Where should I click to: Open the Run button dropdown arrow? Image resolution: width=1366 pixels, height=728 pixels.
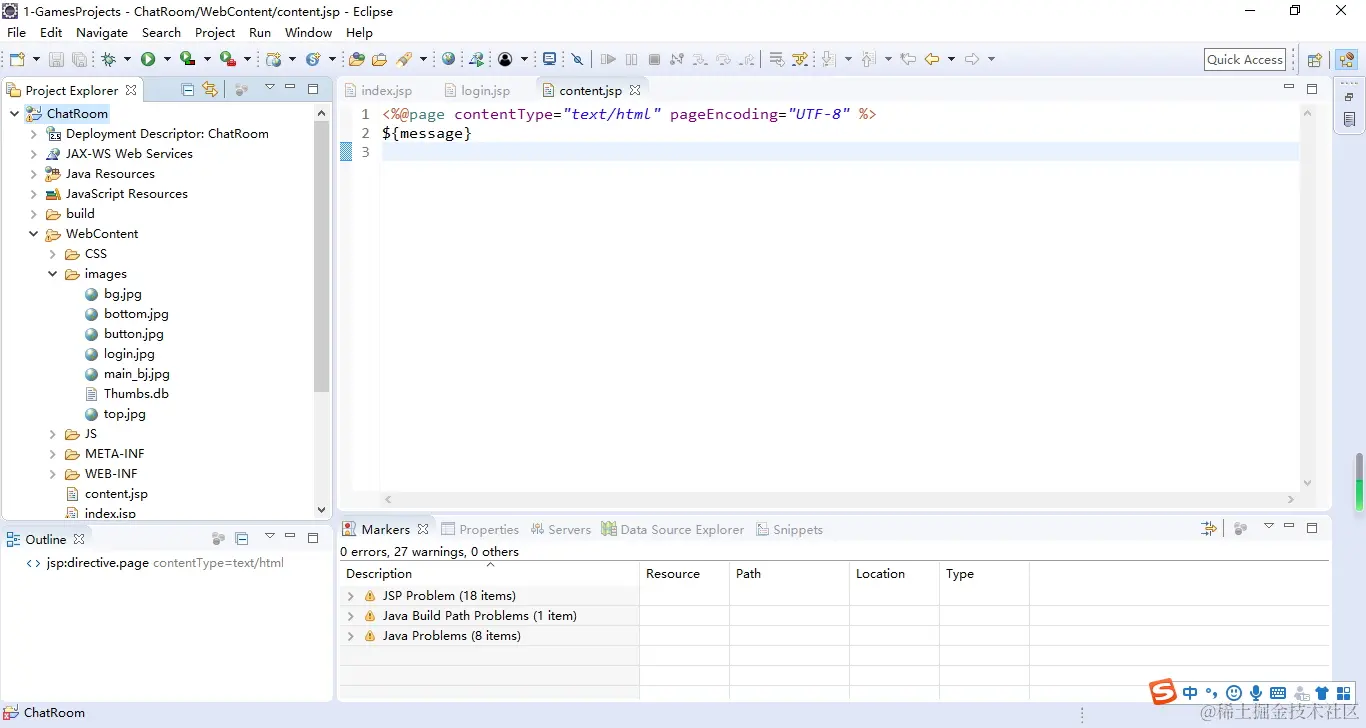tap(167, 59)
